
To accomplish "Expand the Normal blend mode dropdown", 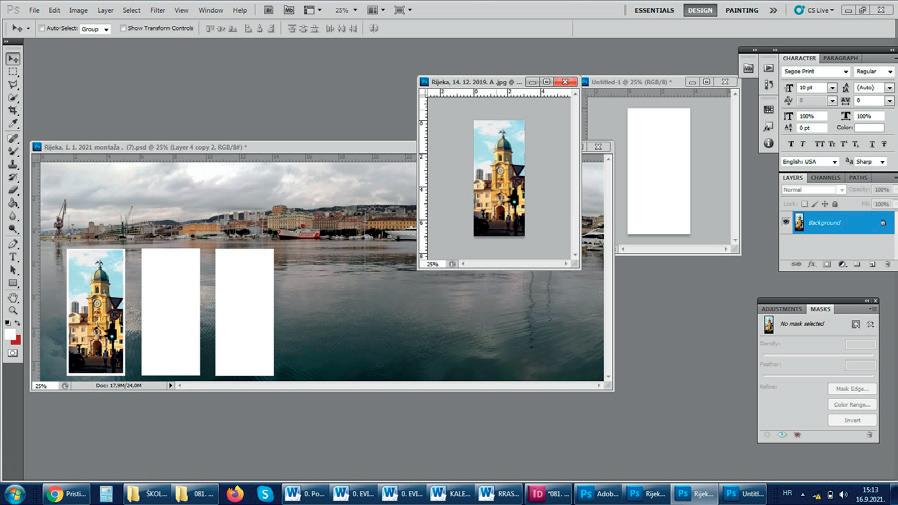I will tap(840, 189).
